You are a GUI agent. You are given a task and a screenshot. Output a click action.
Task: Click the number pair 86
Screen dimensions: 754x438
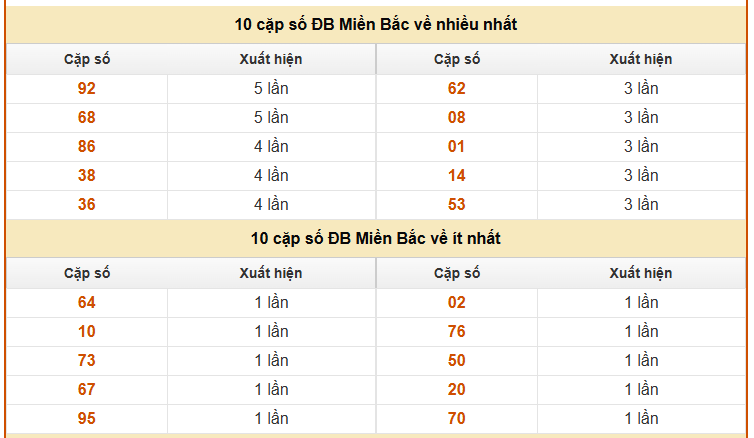87,146
